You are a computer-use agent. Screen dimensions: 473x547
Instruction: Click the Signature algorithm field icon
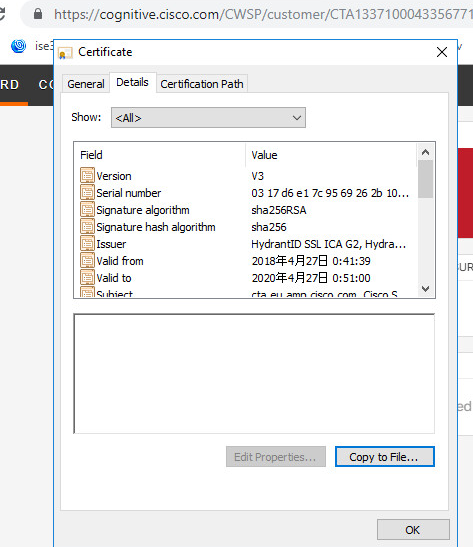pyautogui.click(x=87, y=210)
